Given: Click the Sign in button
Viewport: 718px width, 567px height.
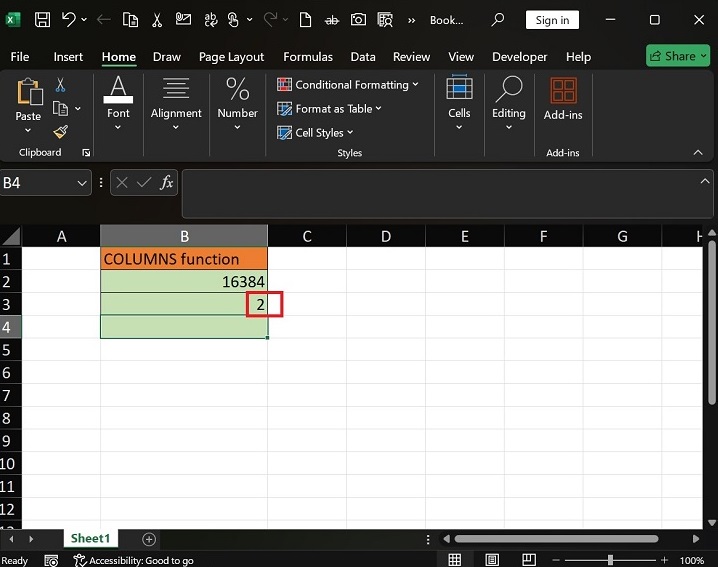Looking at the screenshot, I should tap(552, 20).
